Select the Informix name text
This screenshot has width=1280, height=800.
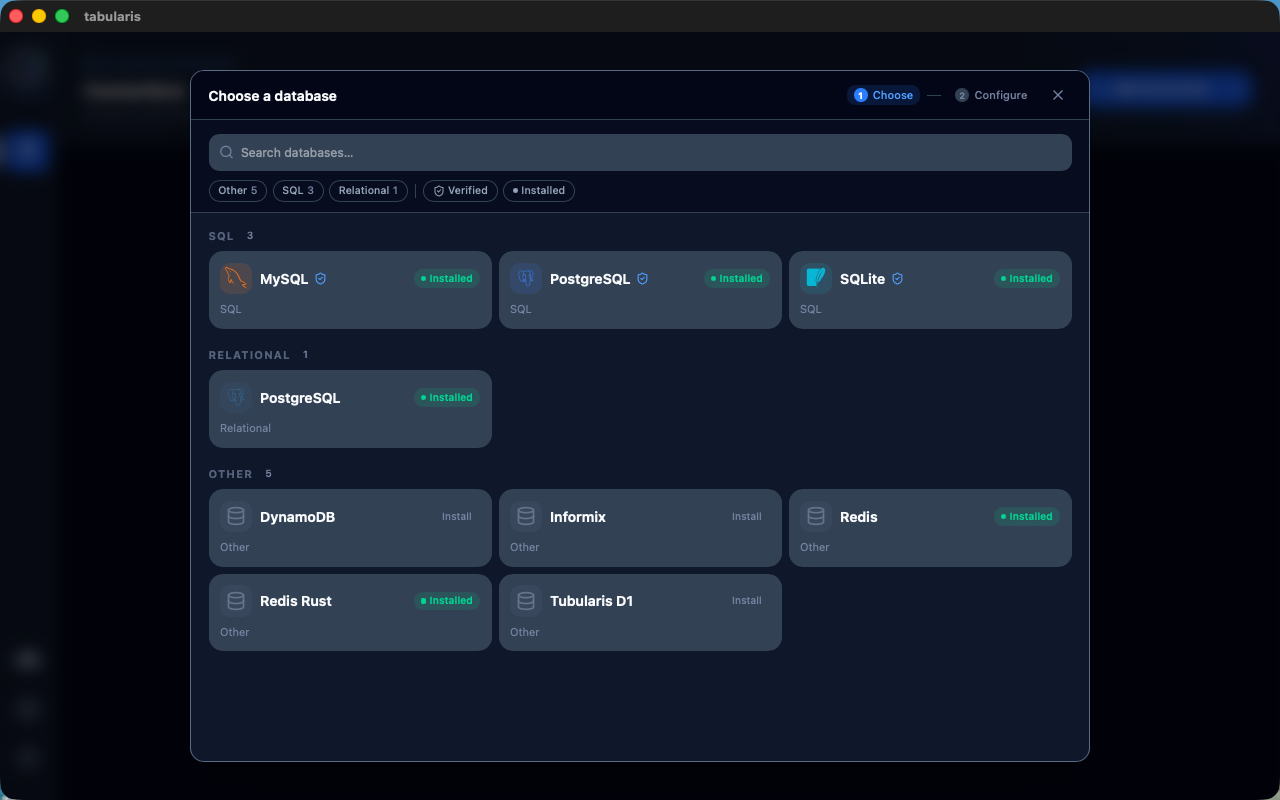578,517
